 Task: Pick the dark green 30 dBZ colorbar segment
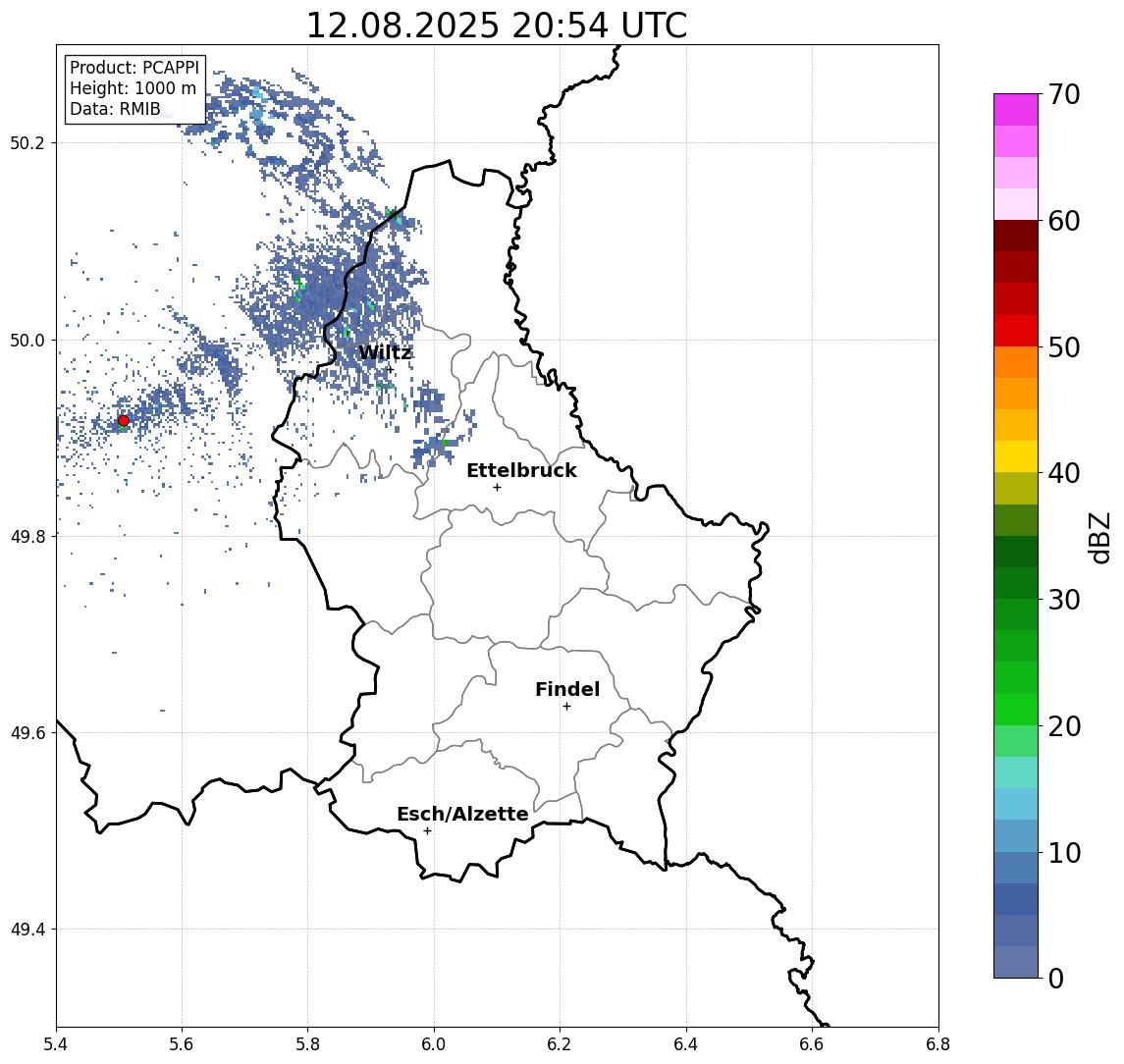coord(1016,583)
